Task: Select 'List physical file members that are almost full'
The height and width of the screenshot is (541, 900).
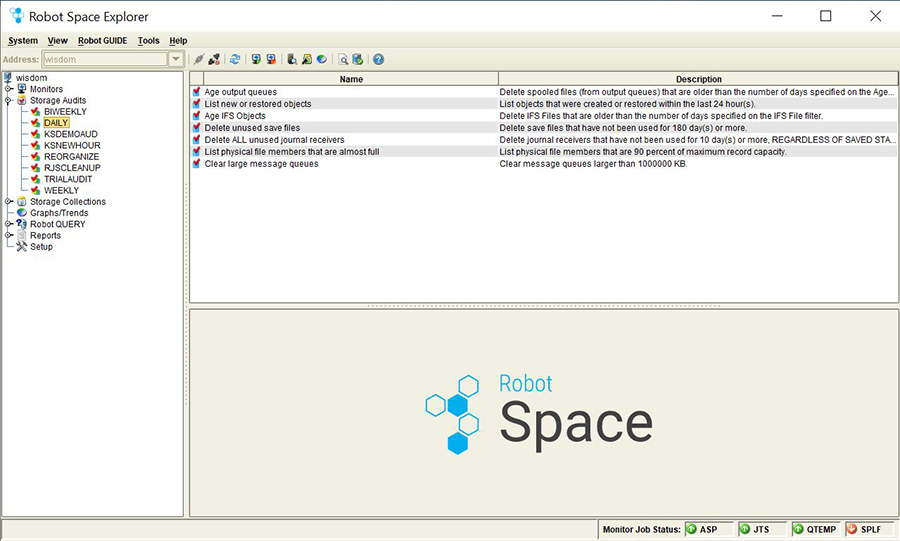Action: (x=544, y=151)
